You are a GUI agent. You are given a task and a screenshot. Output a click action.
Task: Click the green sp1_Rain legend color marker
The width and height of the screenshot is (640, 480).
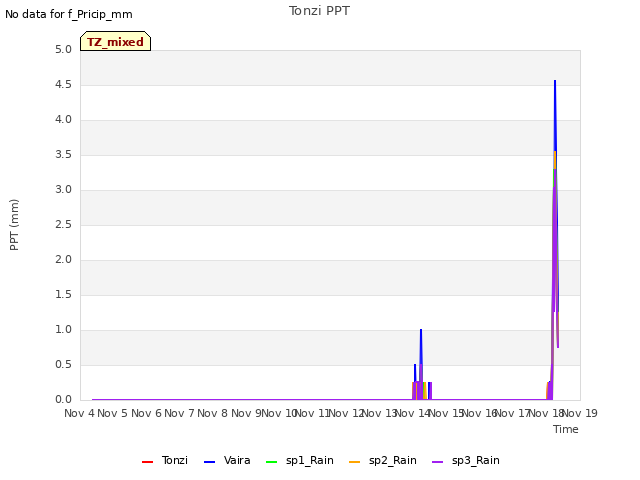pyautogui.click(x=271, y=462)
